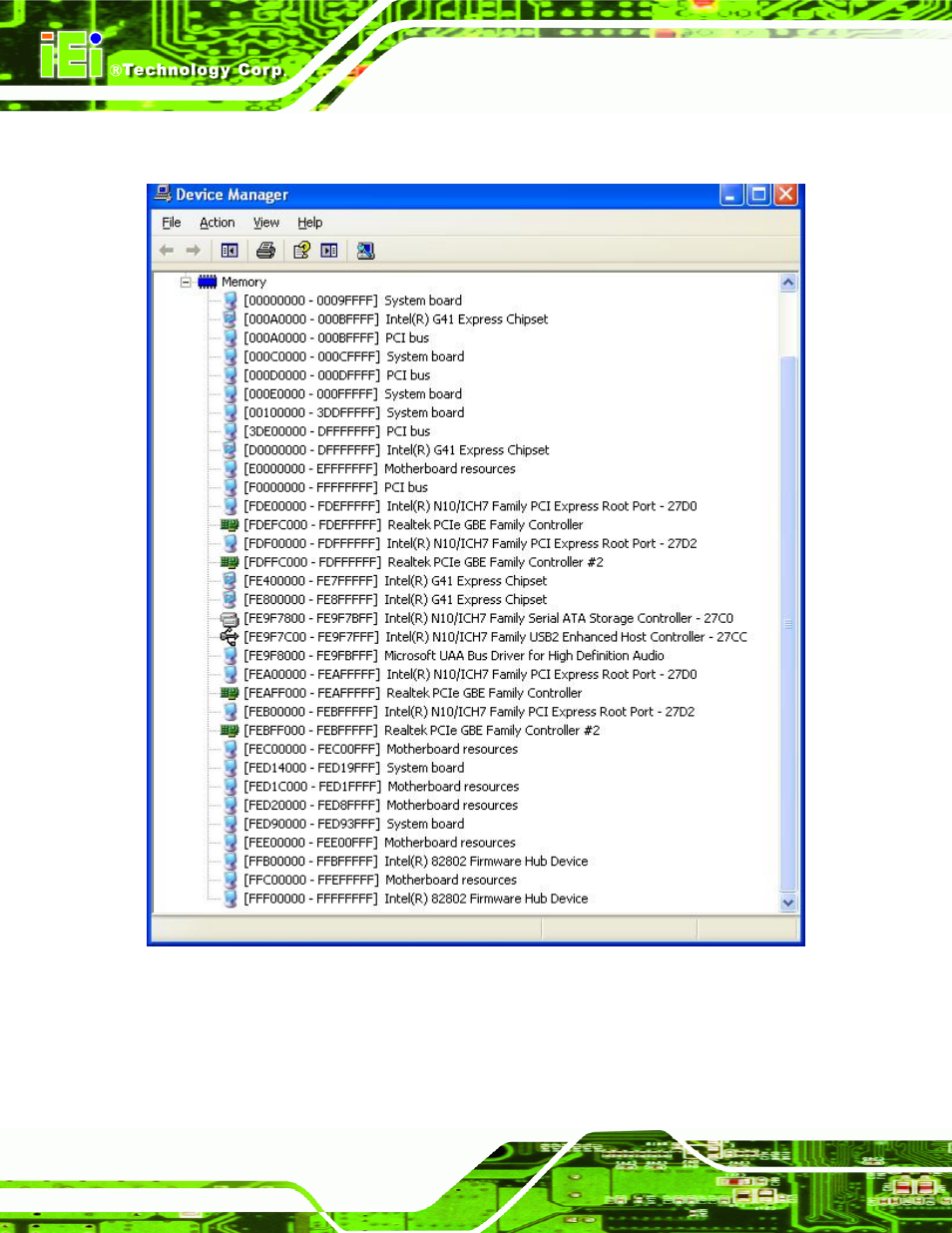952x1233 pixels.
Task: Click the vertical scrollbar thumb
Action: point(788,624)
